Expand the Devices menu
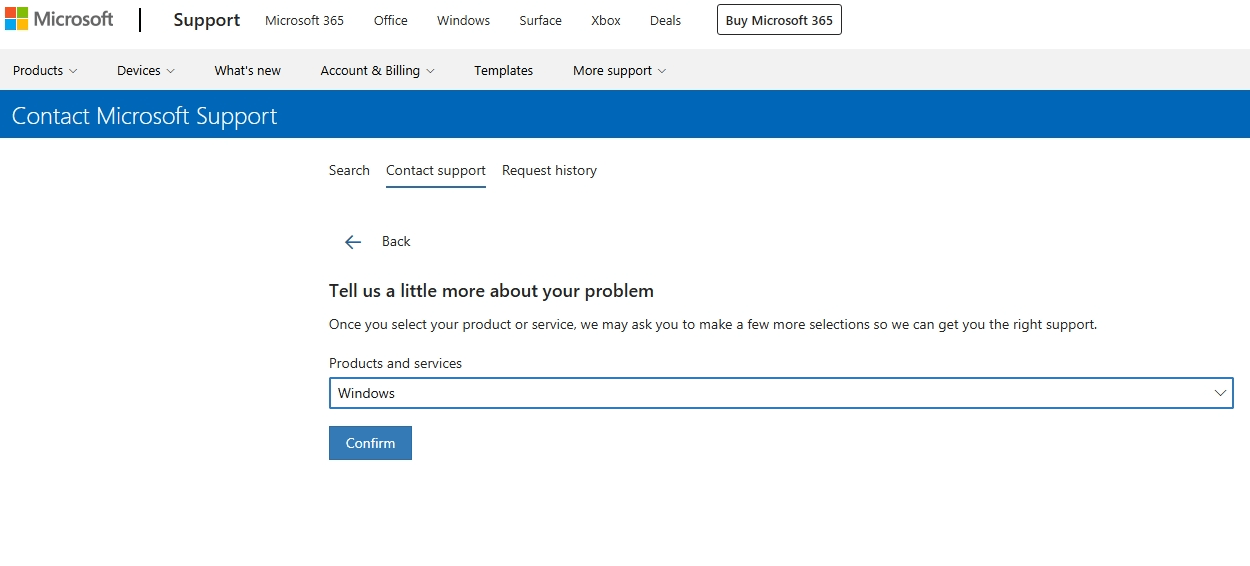The image size is (1250, 566). click(146, 70)
